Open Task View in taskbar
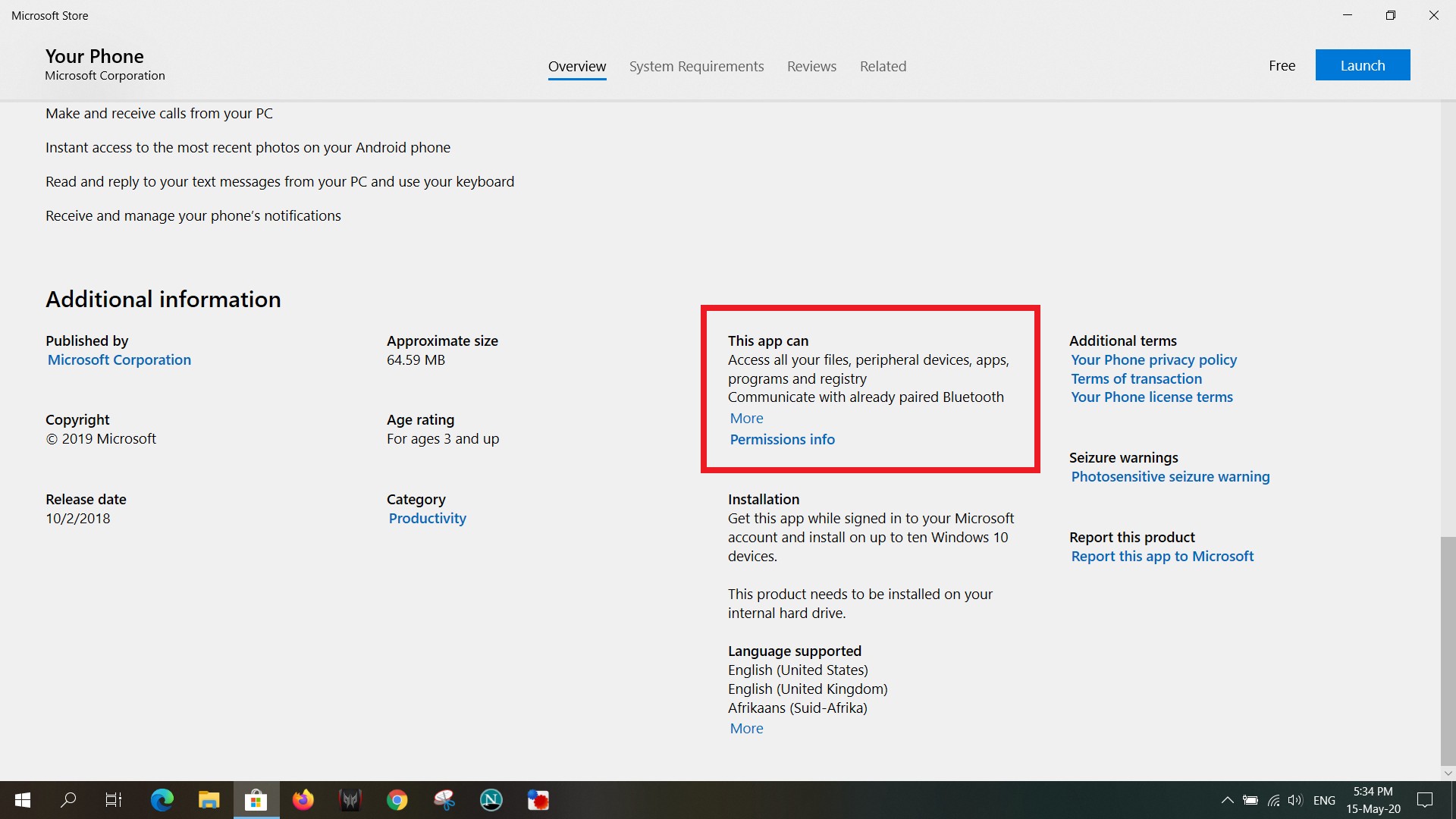Screen dimensions: 1456x819 tap(114, 800)
